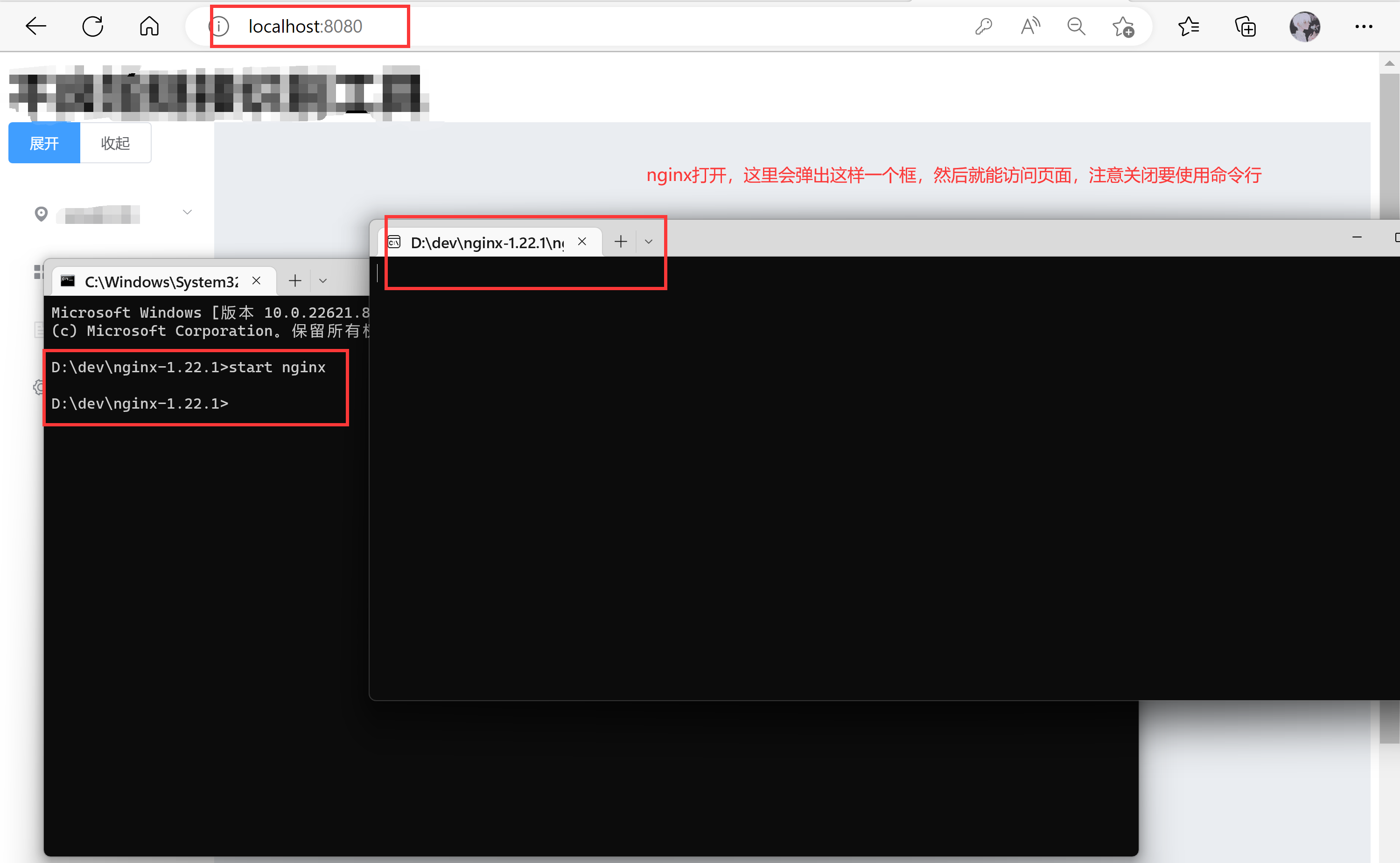This screenshot has height=863, width=1400.
Task: Open the collections panel
Action: (x=1245, y=26)
